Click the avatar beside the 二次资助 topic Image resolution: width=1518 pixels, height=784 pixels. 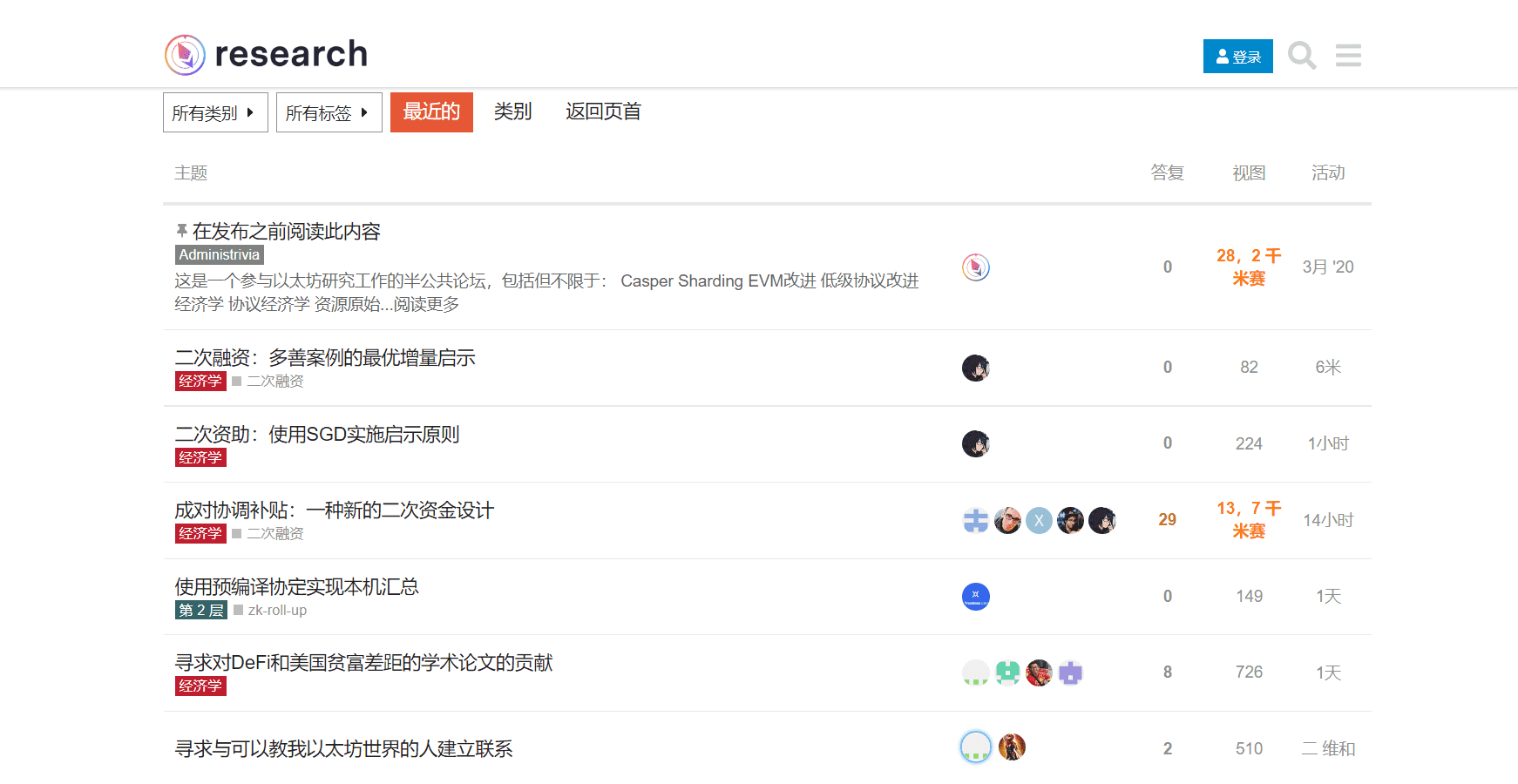click(x=976, y=443)
